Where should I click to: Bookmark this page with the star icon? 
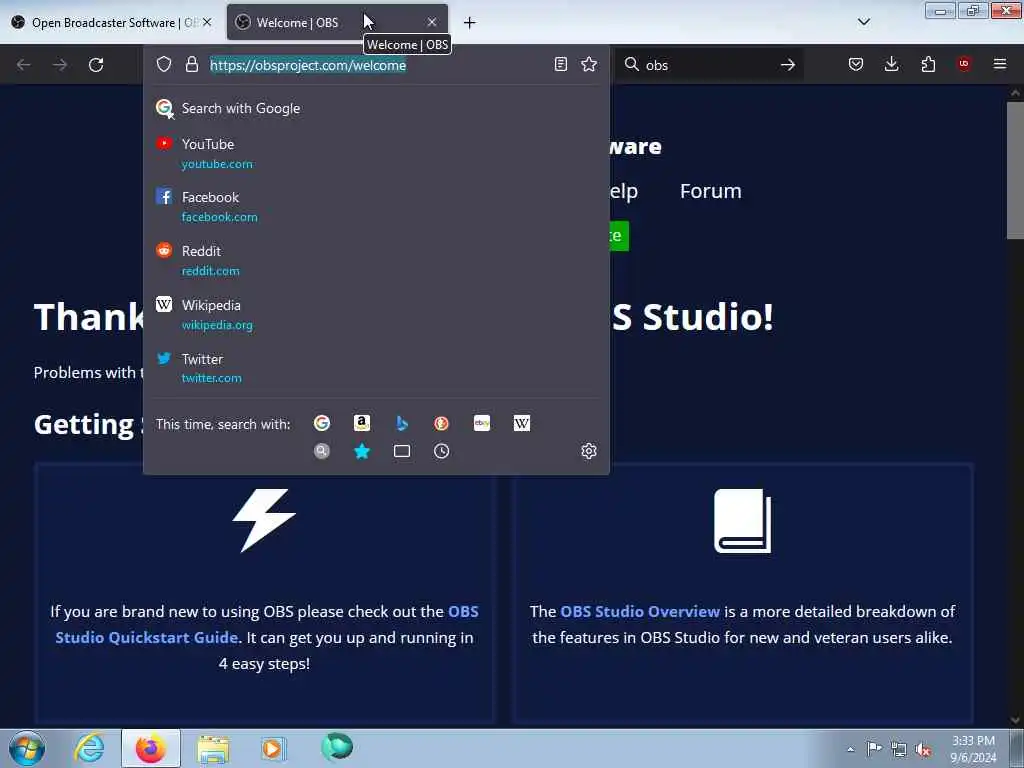coord(589,64)
